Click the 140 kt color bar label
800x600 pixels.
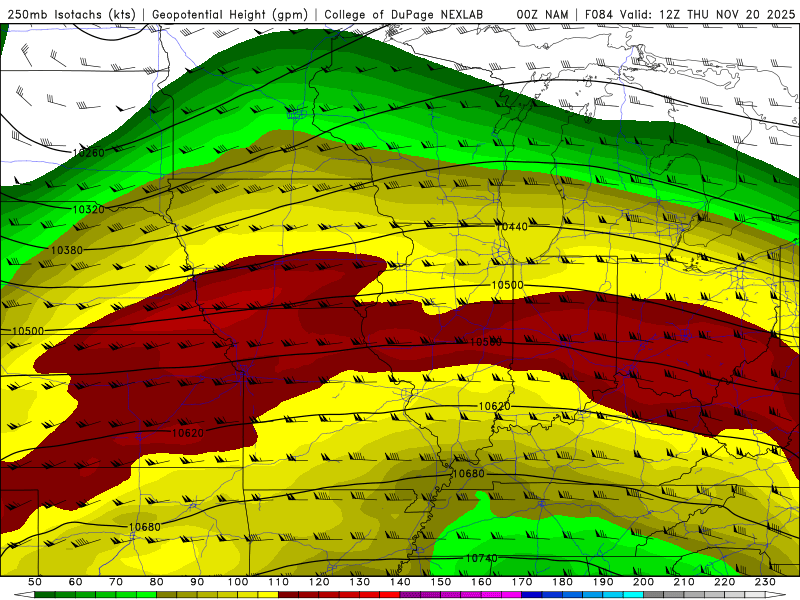pyautogui.click(x=400, y=582)
